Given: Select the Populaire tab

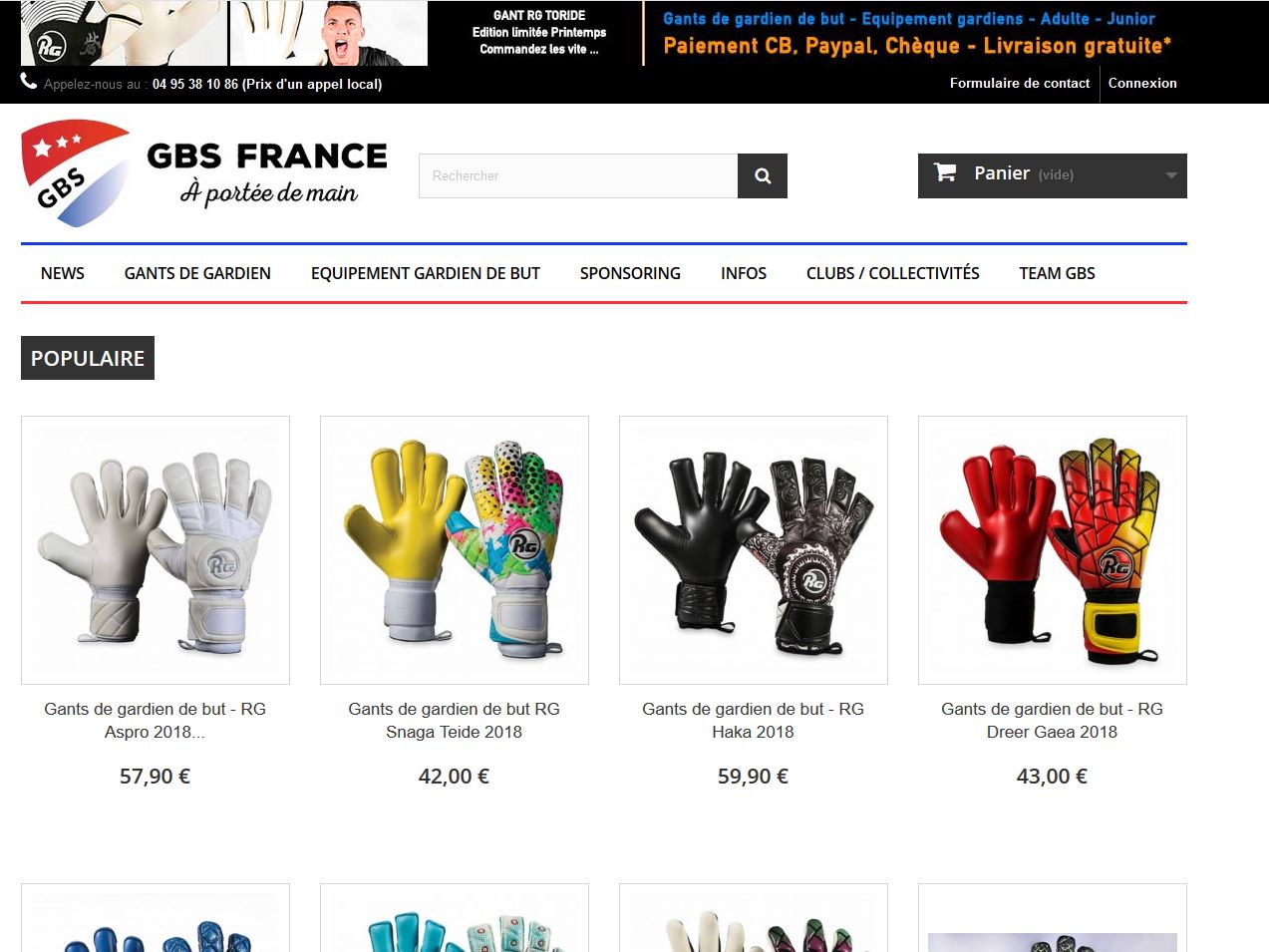Looking at the screenshot, I should (x=88, y=358).
